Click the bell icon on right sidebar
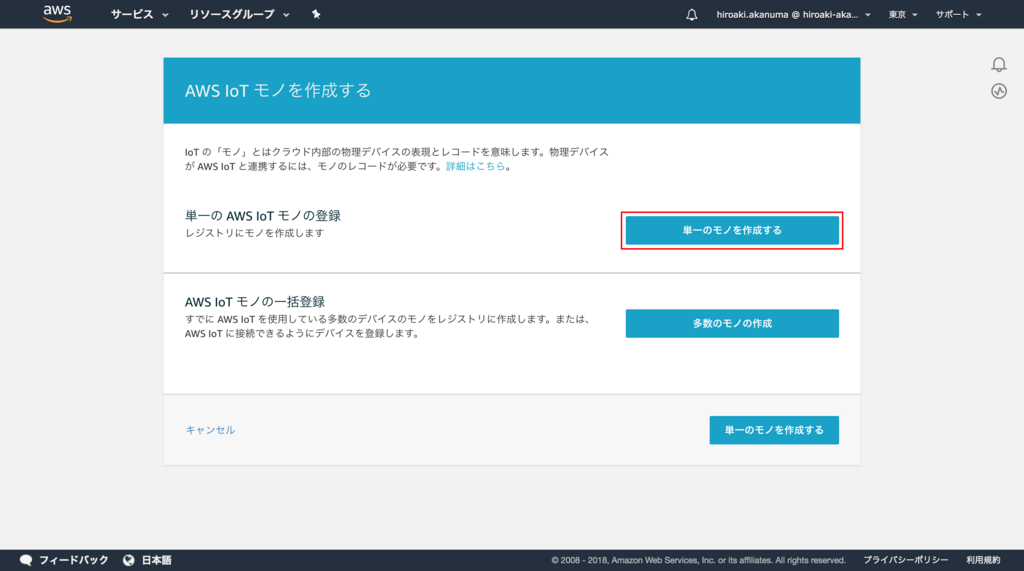 (x=999, y=64)
